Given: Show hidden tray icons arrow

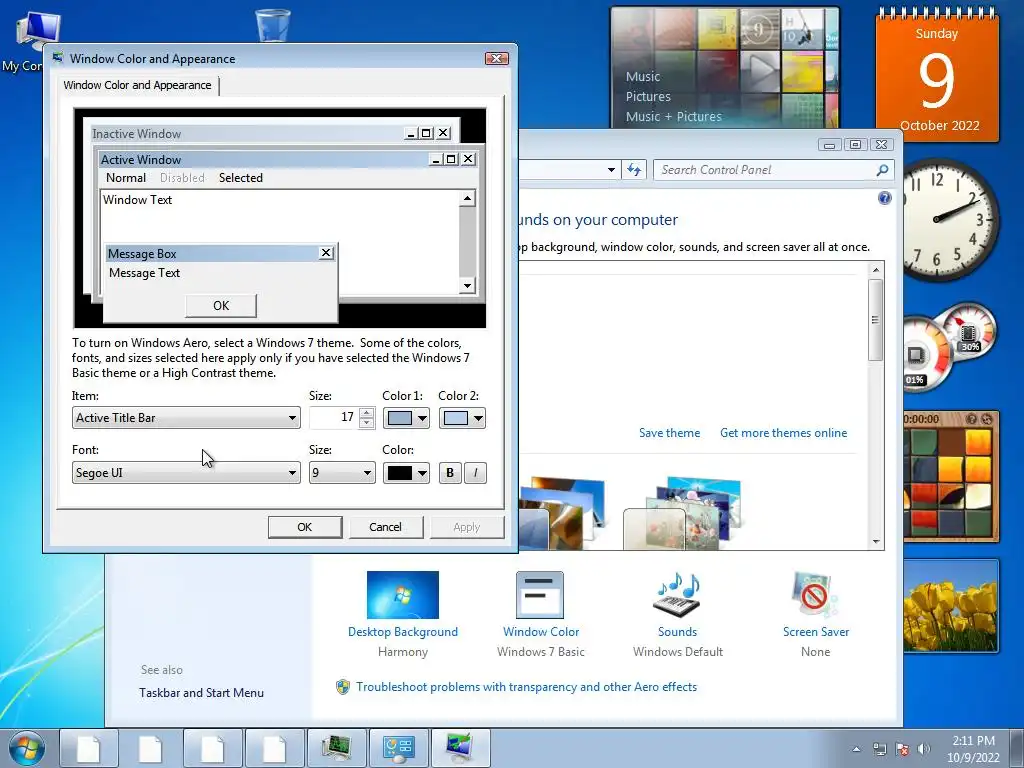Looking at the screenshot, I should tap(856, 749).
